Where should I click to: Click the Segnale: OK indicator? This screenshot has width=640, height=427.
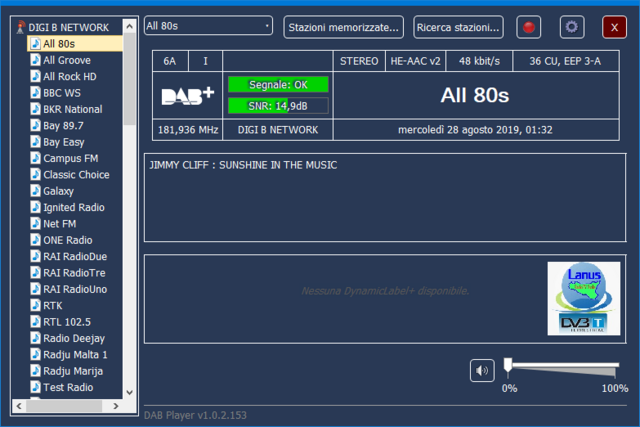coord(278,85)
